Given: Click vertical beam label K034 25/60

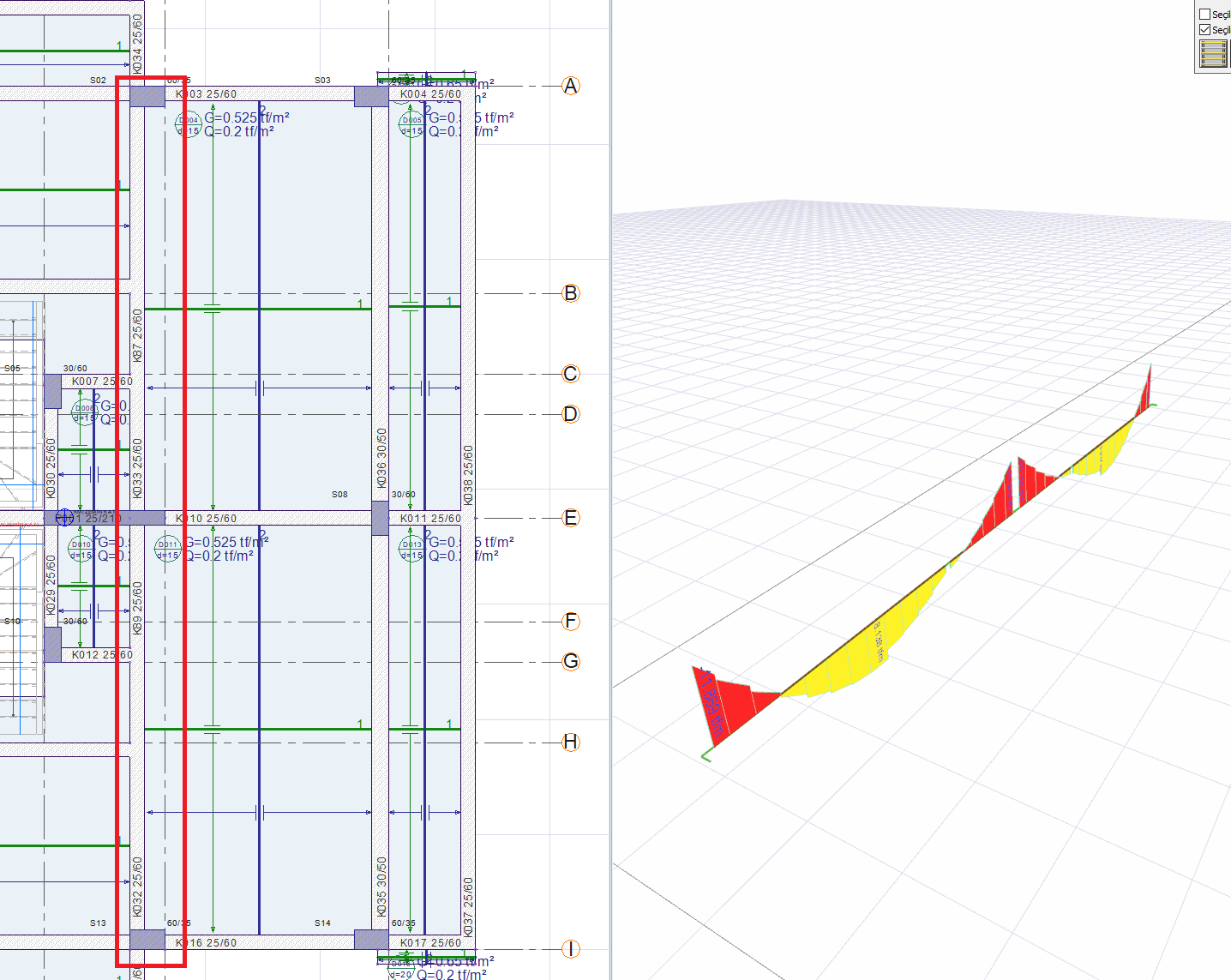Looking at the screenshot, I should [137, 44].
